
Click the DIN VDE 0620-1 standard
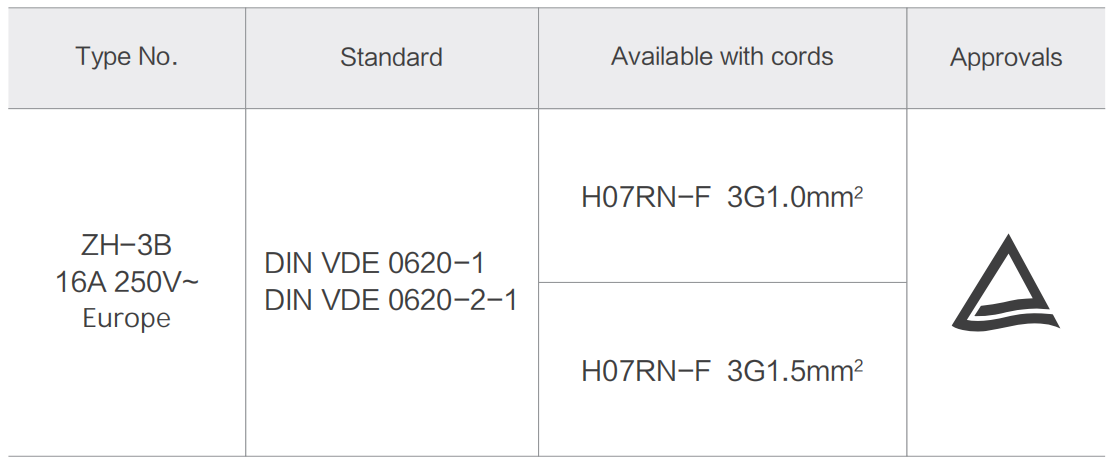[x=374, y=264]
